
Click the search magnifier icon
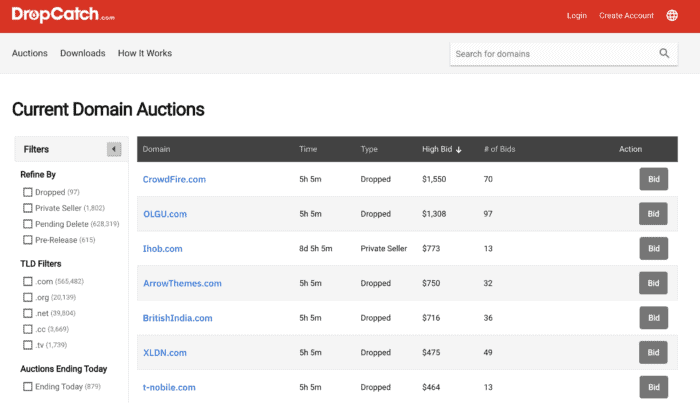[x=664, y=54]
